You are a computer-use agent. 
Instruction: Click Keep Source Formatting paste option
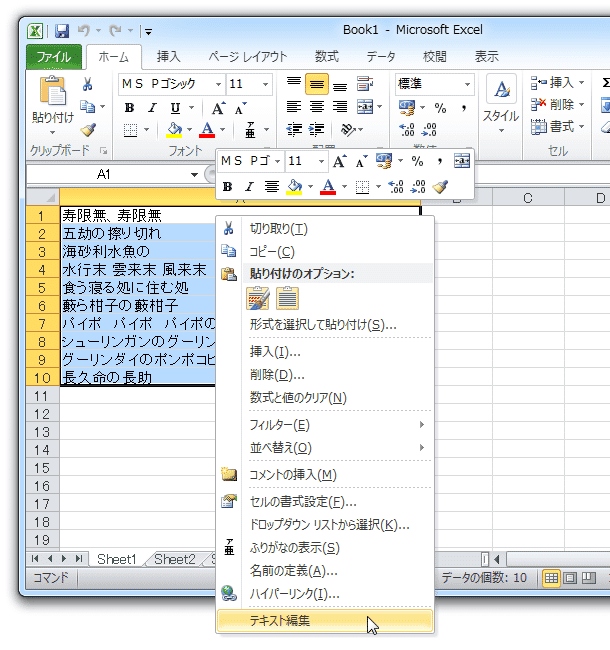[257, 298]
